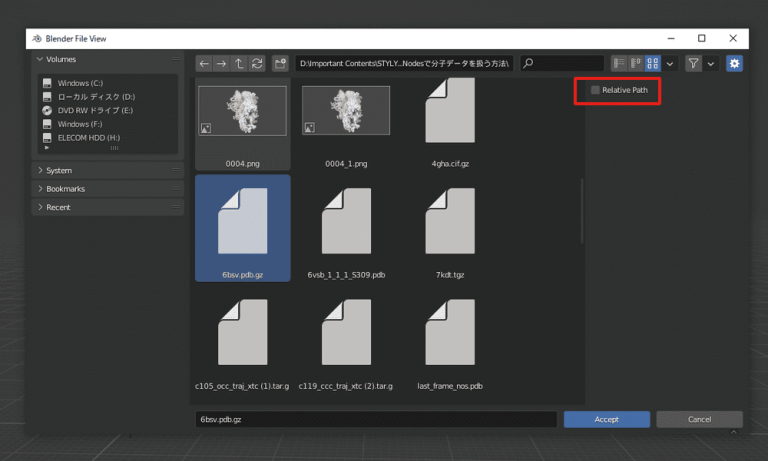This screenshot has width=768, height=461.
Task: Expand the Bookmarks panel
Action: click(65, 189)
